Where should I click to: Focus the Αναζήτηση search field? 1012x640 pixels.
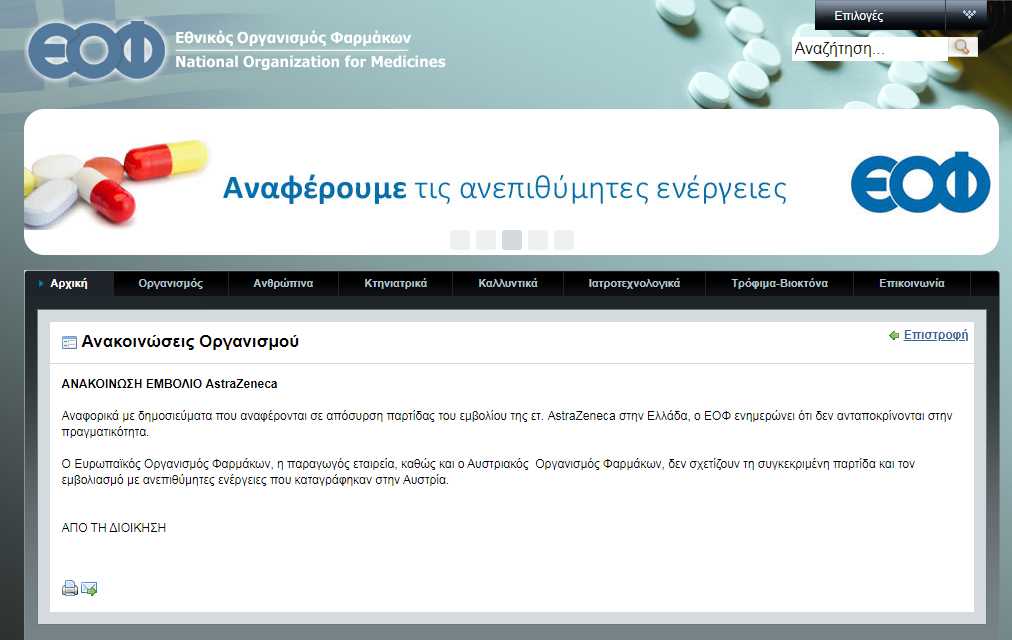[869, 48]
